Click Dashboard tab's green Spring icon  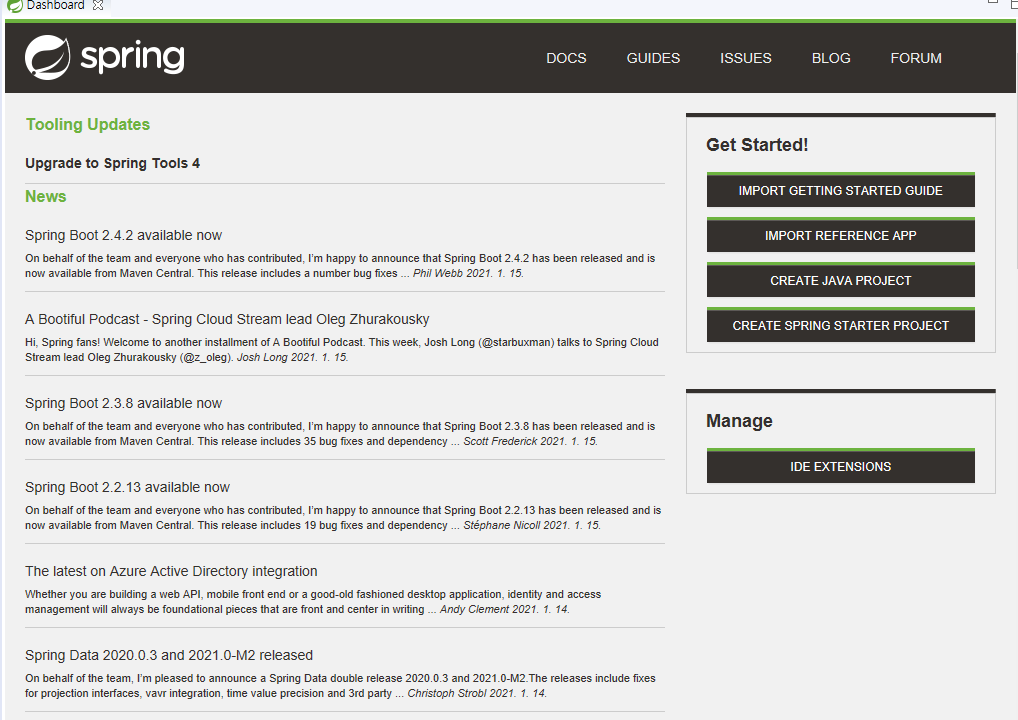coord(14,5)
